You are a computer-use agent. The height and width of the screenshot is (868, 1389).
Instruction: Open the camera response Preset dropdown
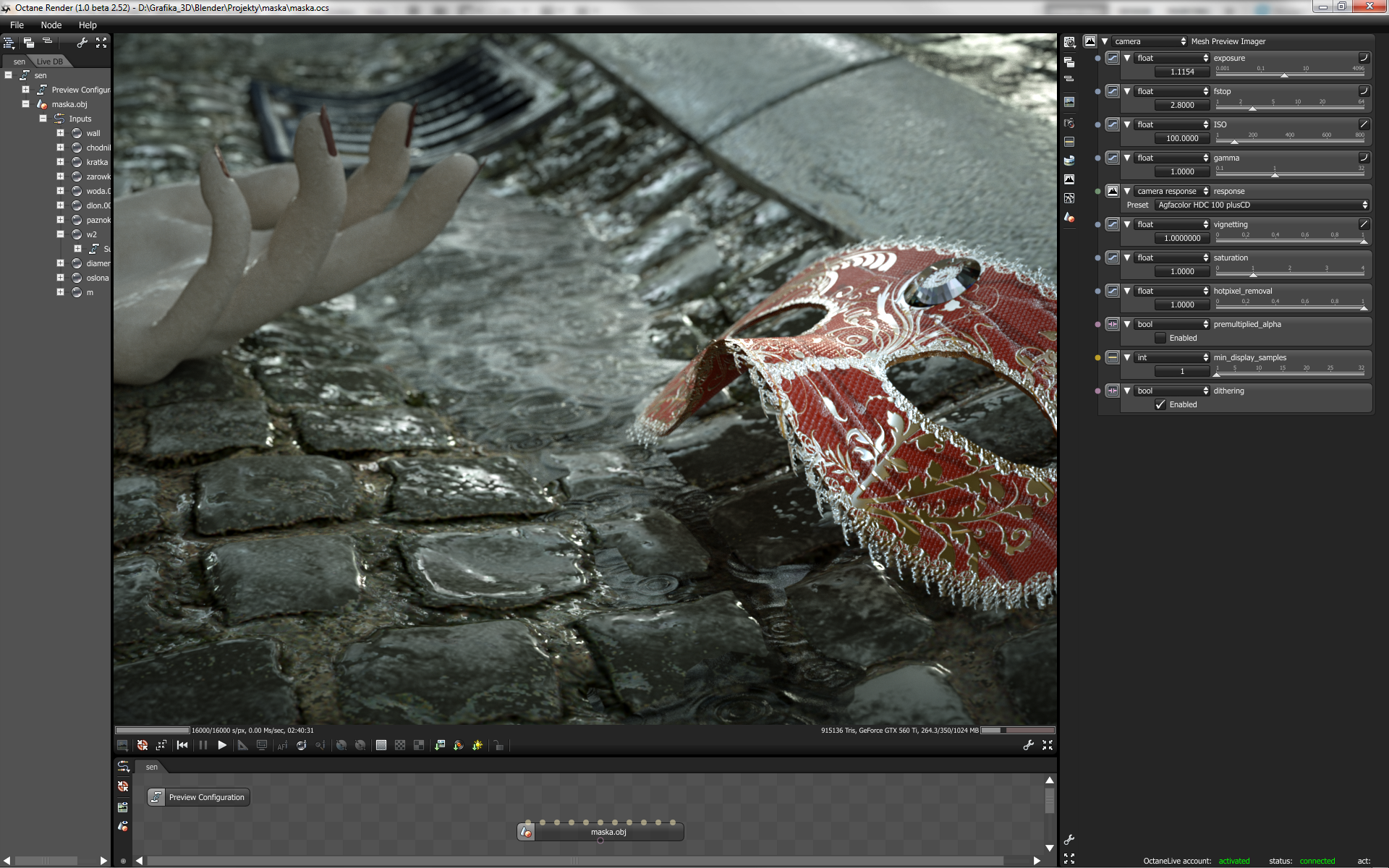tap(1262, 205)
